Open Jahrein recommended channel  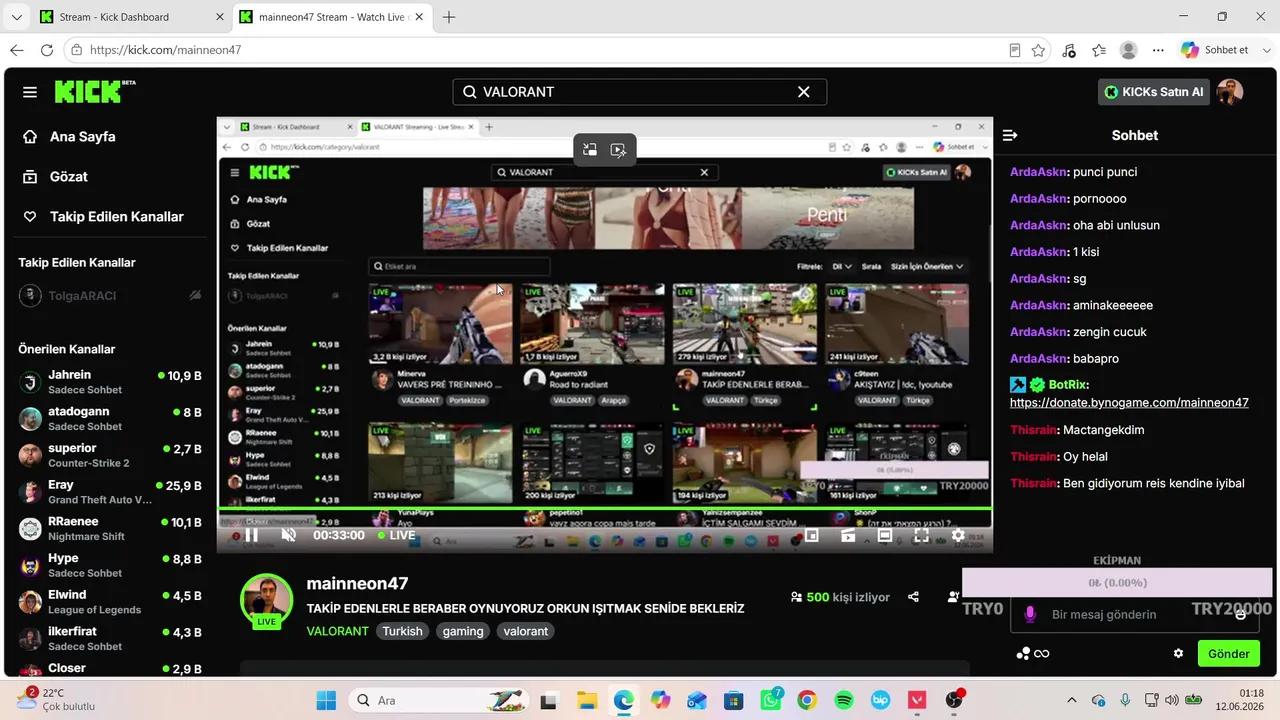click(x=110, y=382)
